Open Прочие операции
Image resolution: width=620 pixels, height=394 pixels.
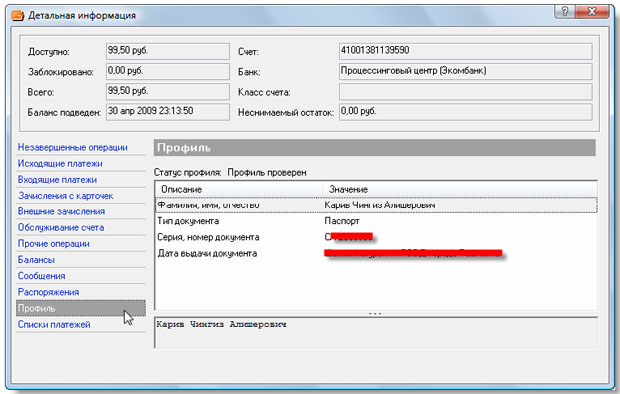pyautogui.click(x=54, y=244)
